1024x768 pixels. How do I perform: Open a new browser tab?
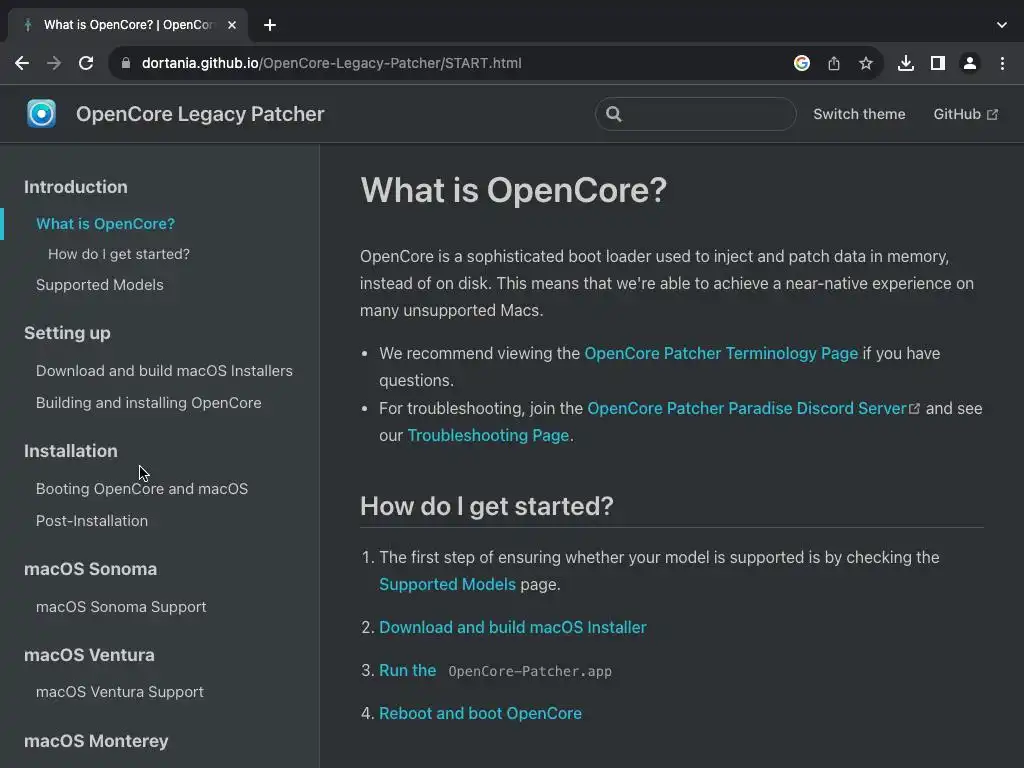click(270, 25)
